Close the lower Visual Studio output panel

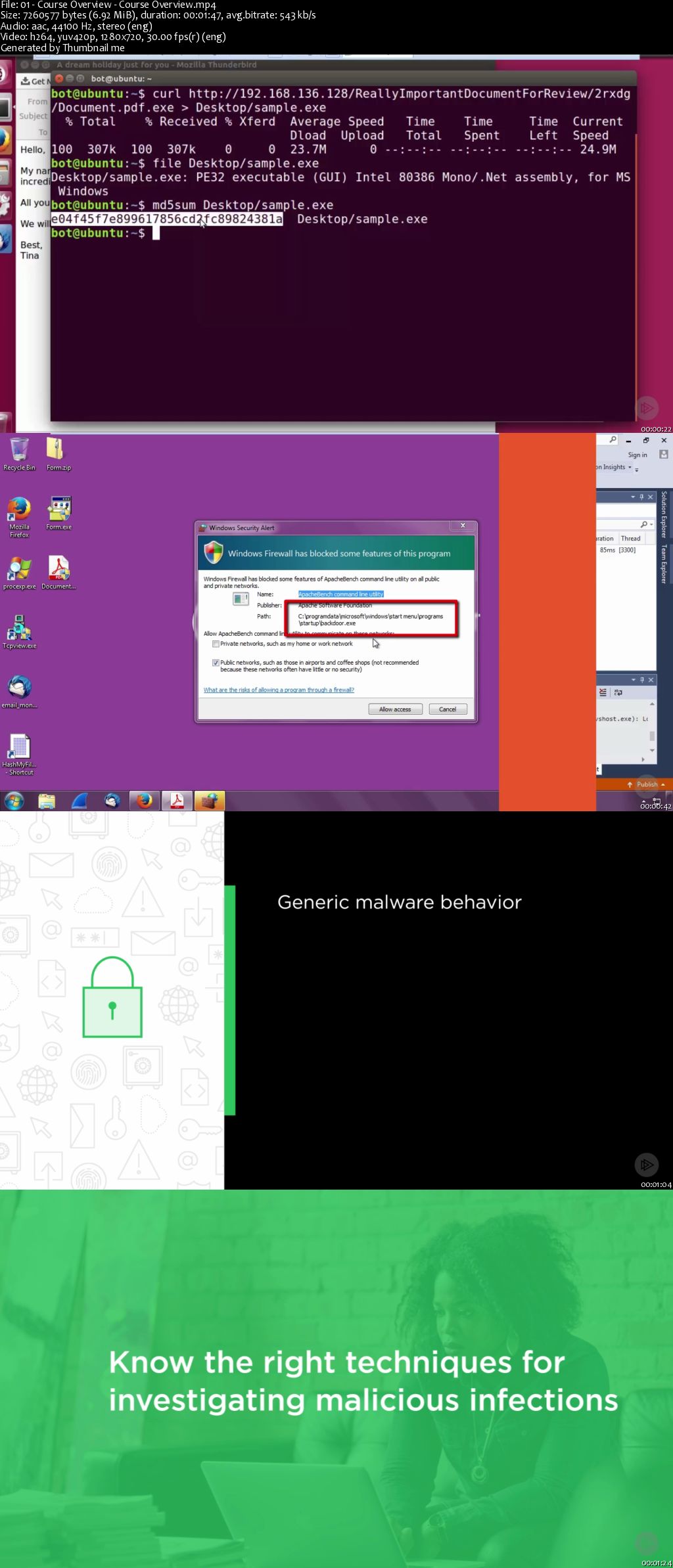click(x=651, y=680)
